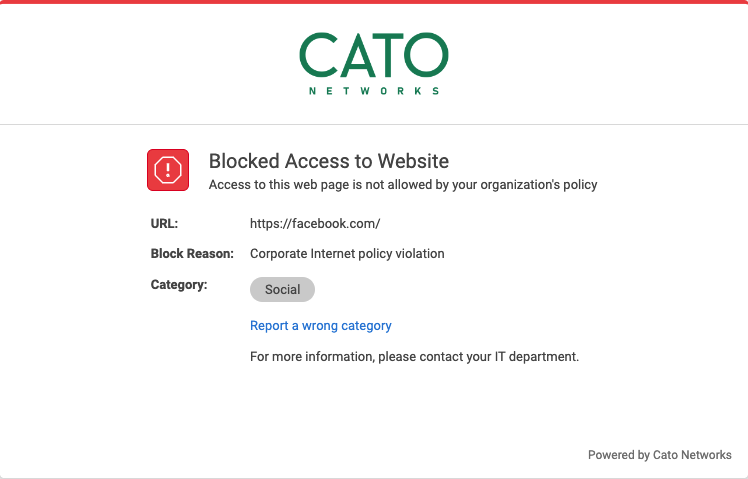Click the letter O in CATO logo
748x479 pixels.
coord(426,56)
